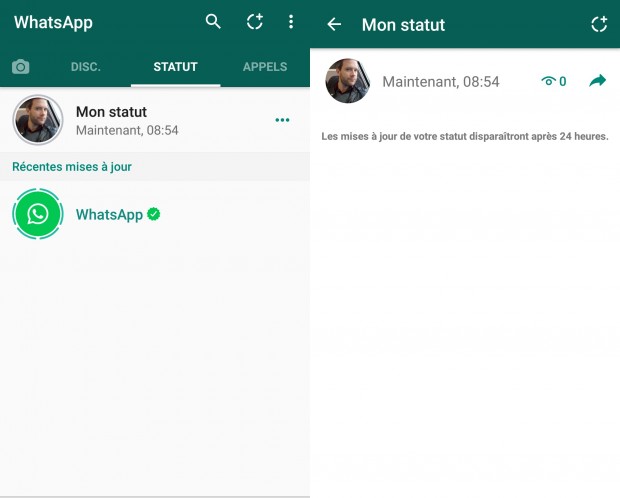This screenshot has width=620, height=498.
Task: Select the STATUT tab
Action: tap(175, 67)
